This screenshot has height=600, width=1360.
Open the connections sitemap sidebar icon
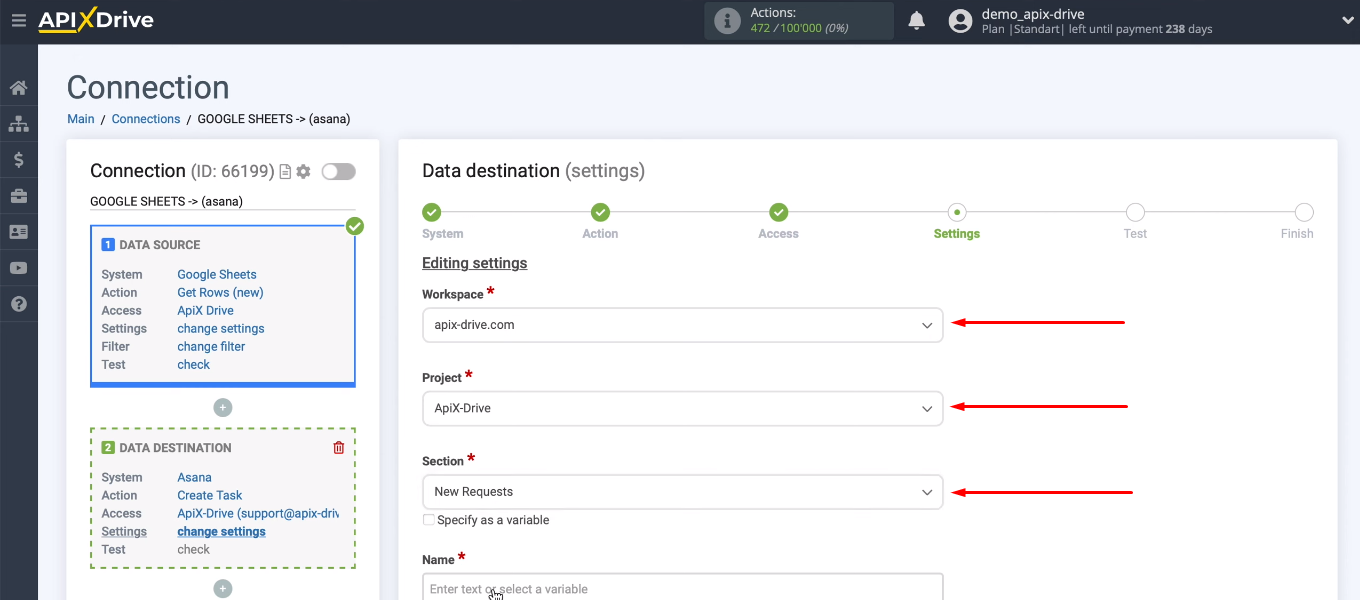pyautogui.click(x=18, y=124)
